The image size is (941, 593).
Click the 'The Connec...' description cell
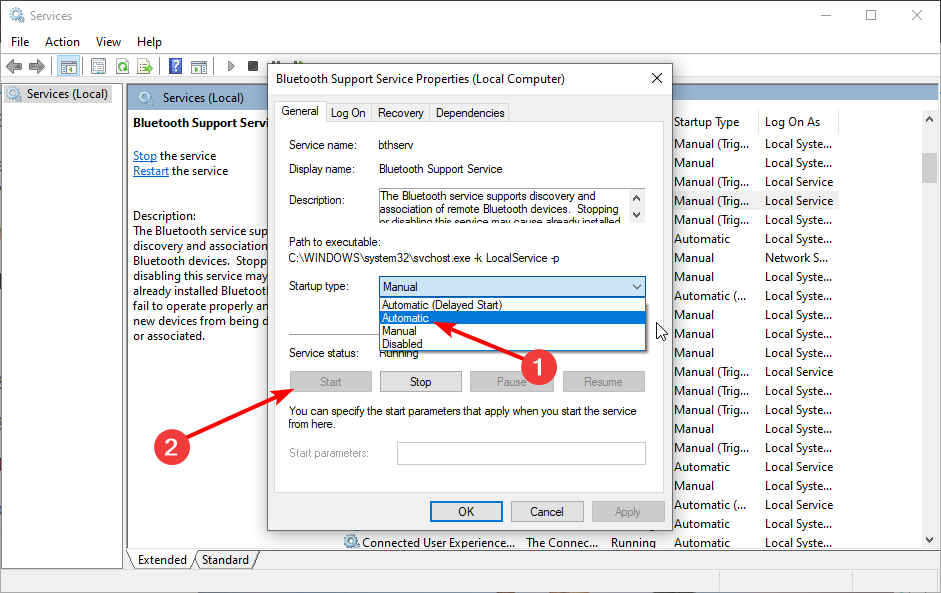(562, 543)
